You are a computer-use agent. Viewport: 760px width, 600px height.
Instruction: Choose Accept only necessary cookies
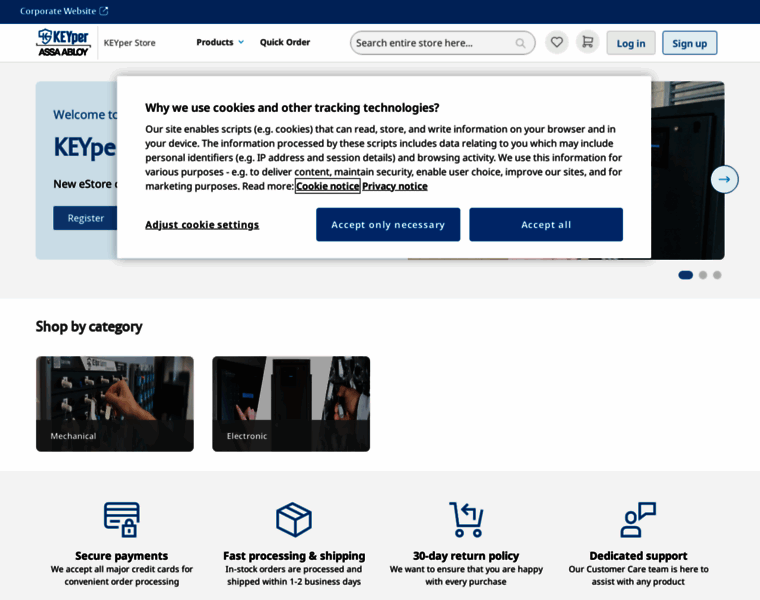pos(388,224)
